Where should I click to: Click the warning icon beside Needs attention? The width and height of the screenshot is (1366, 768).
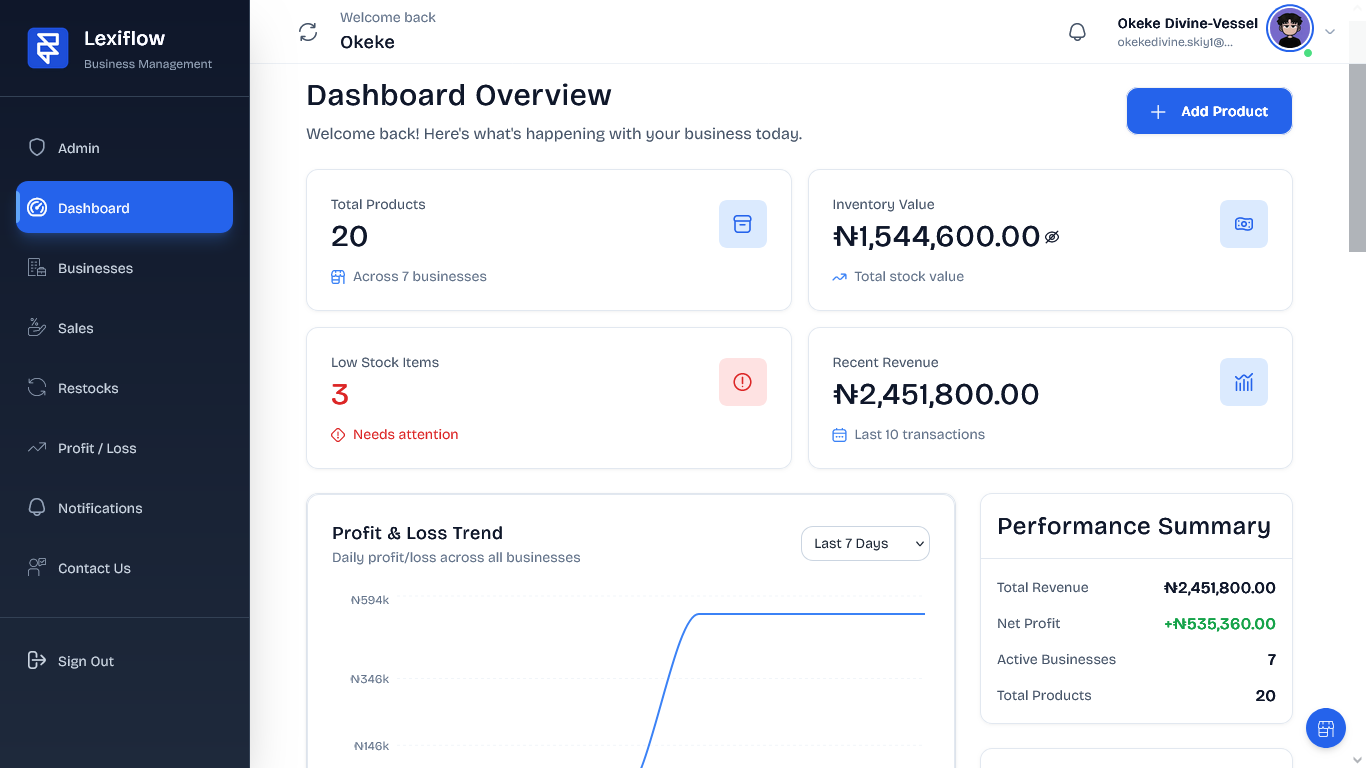pyautogui.click(x=338, y=435)
